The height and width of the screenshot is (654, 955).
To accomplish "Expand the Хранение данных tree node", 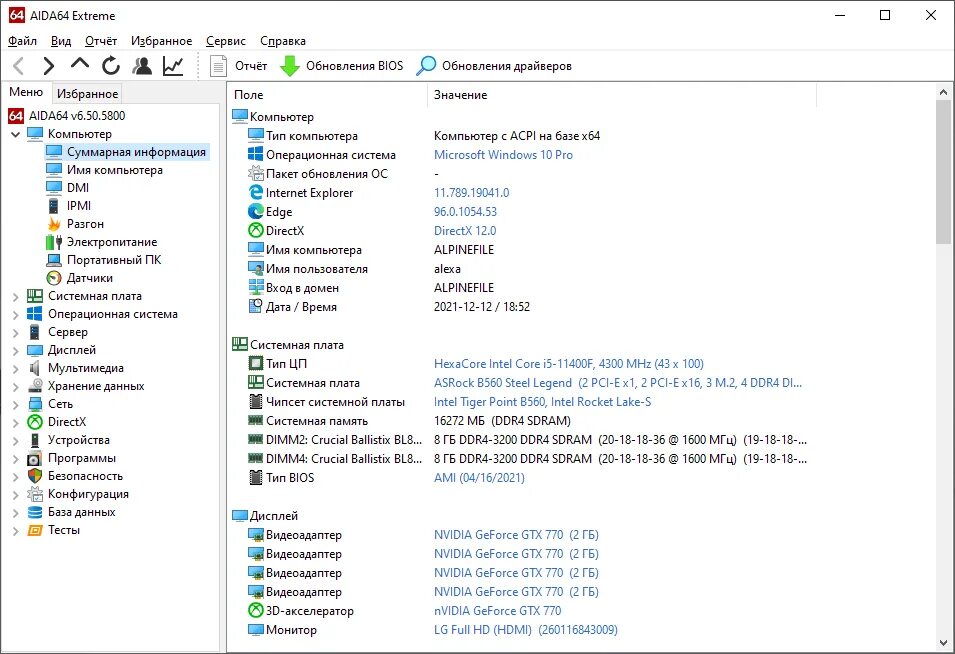I will [x=16, y=387].
